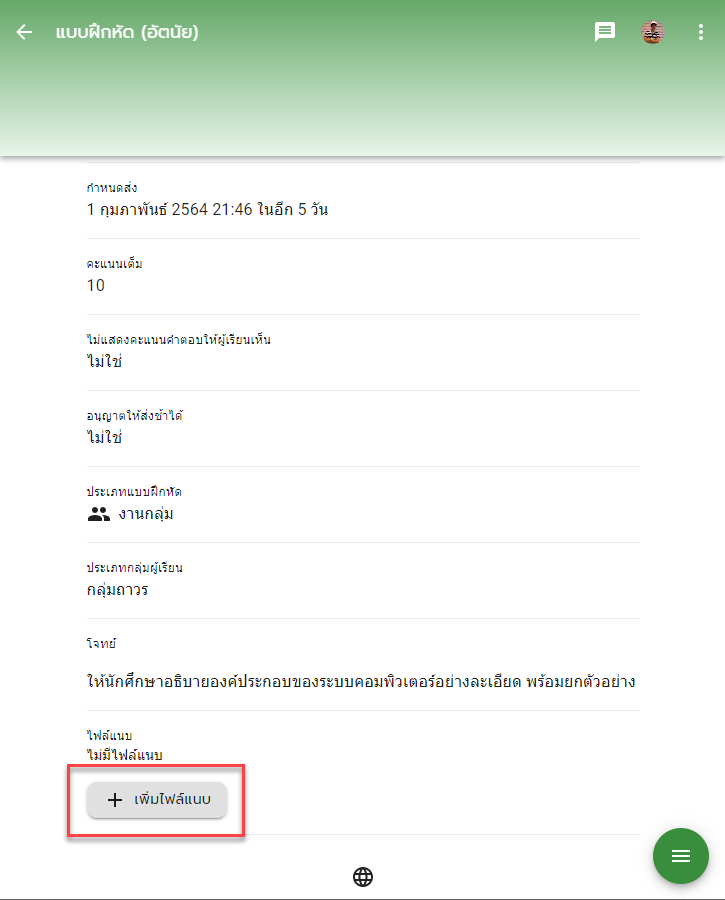725x900 pixels.
Task: Click ไม่ใช่ under อนุญาตให้ส่งช้าได้
Action: 104,437
